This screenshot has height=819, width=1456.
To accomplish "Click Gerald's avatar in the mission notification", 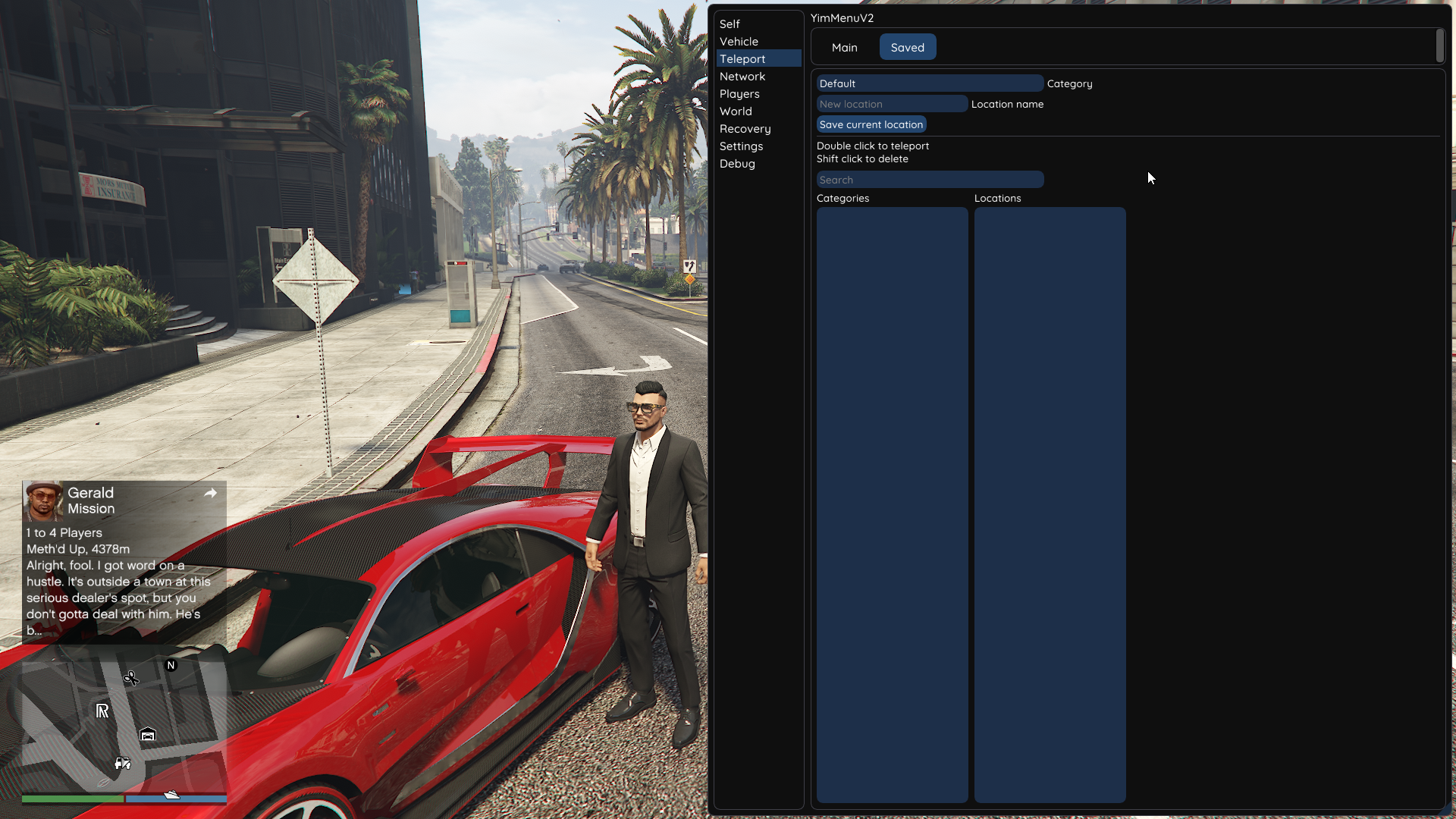I will [42, 500].
